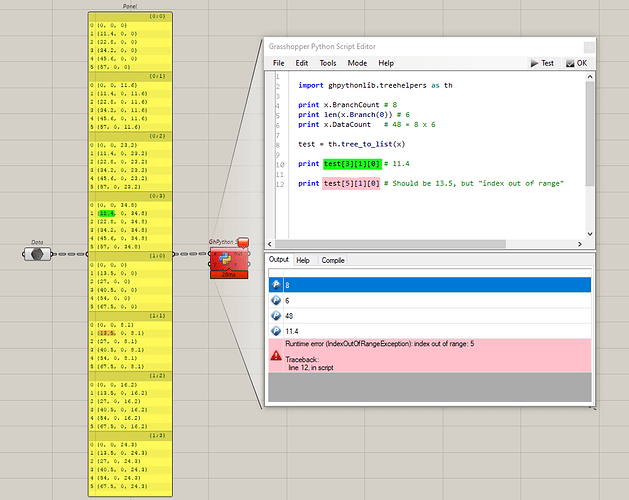
Task: Switch to the Compile tab
Action: (x=333, y=260)
